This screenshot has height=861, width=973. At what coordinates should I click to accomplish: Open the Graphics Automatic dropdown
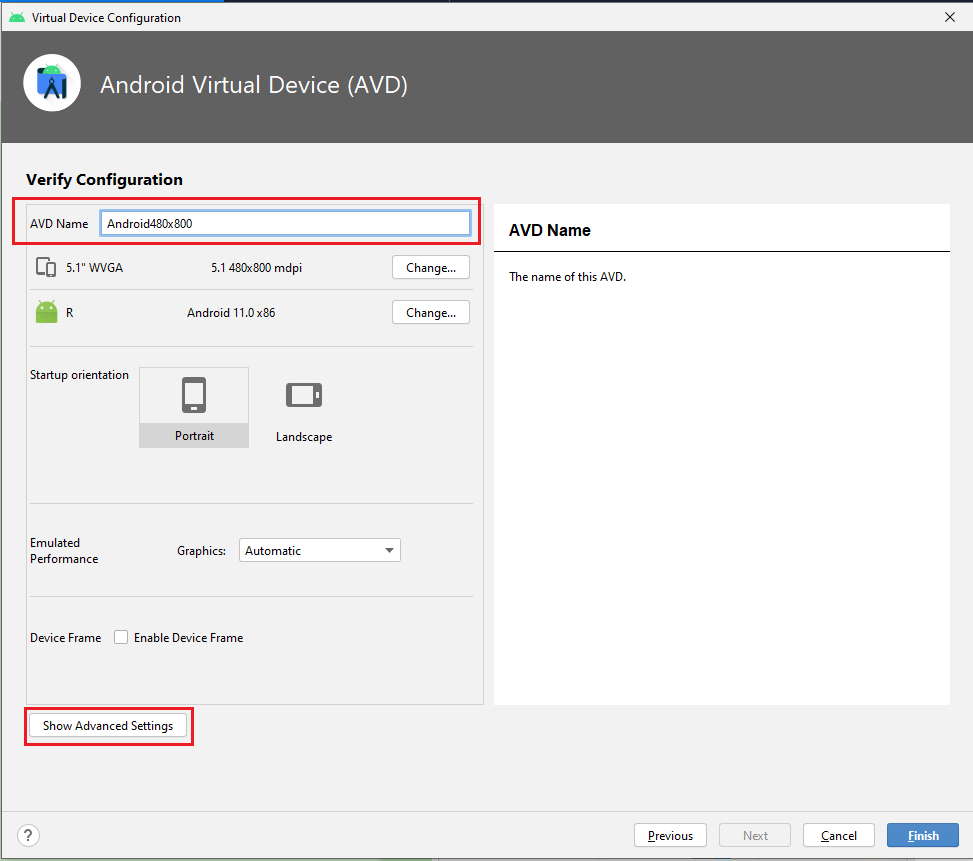coord(320,550)
